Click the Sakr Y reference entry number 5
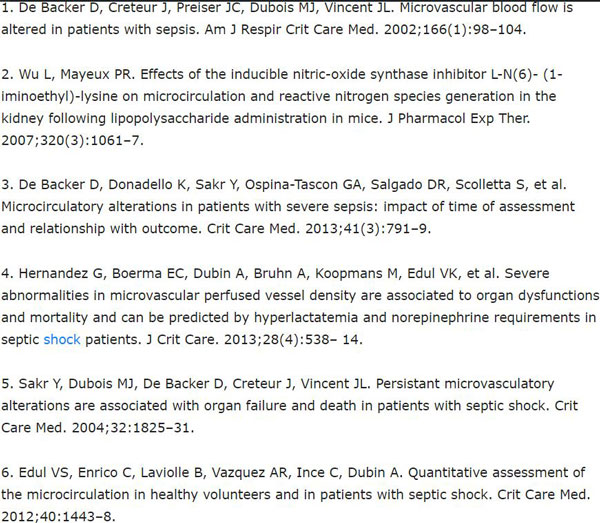This screenshot has height=523, width=600. [x=290, y=406]
